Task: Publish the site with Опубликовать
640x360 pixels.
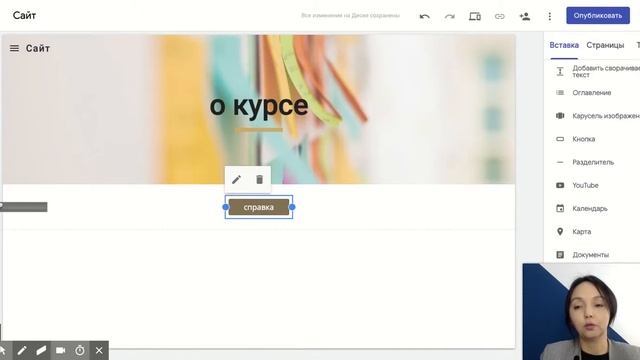Action: (598, 16)
